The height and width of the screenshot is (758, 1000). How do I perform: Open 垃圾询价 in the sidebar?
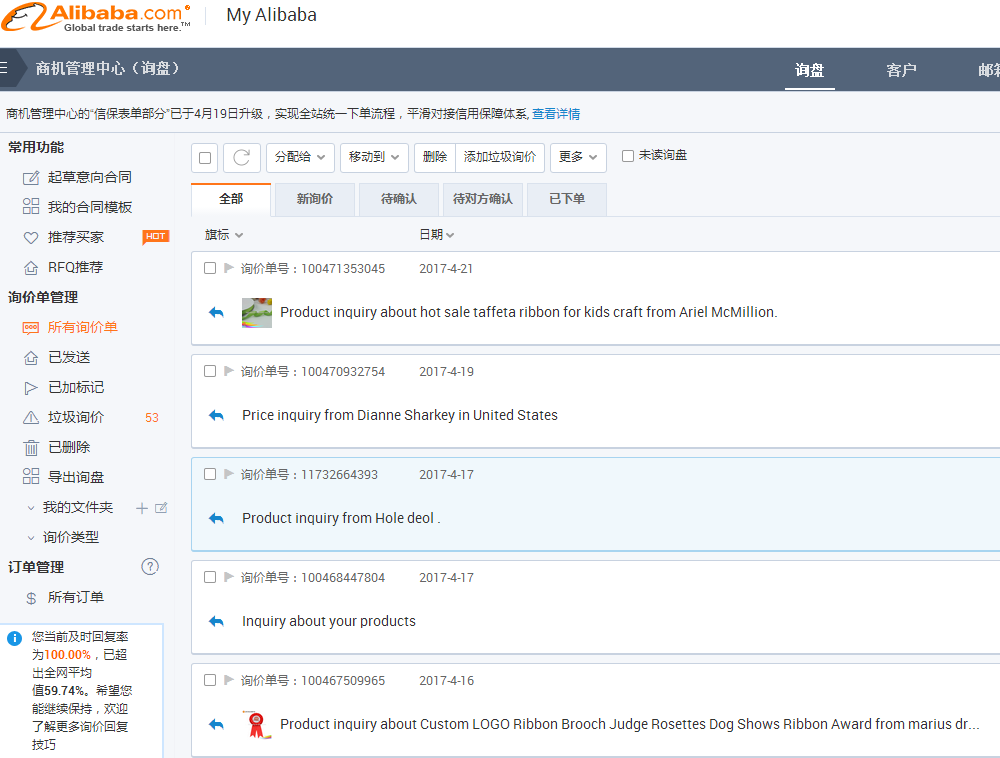[x=76, y=417]
